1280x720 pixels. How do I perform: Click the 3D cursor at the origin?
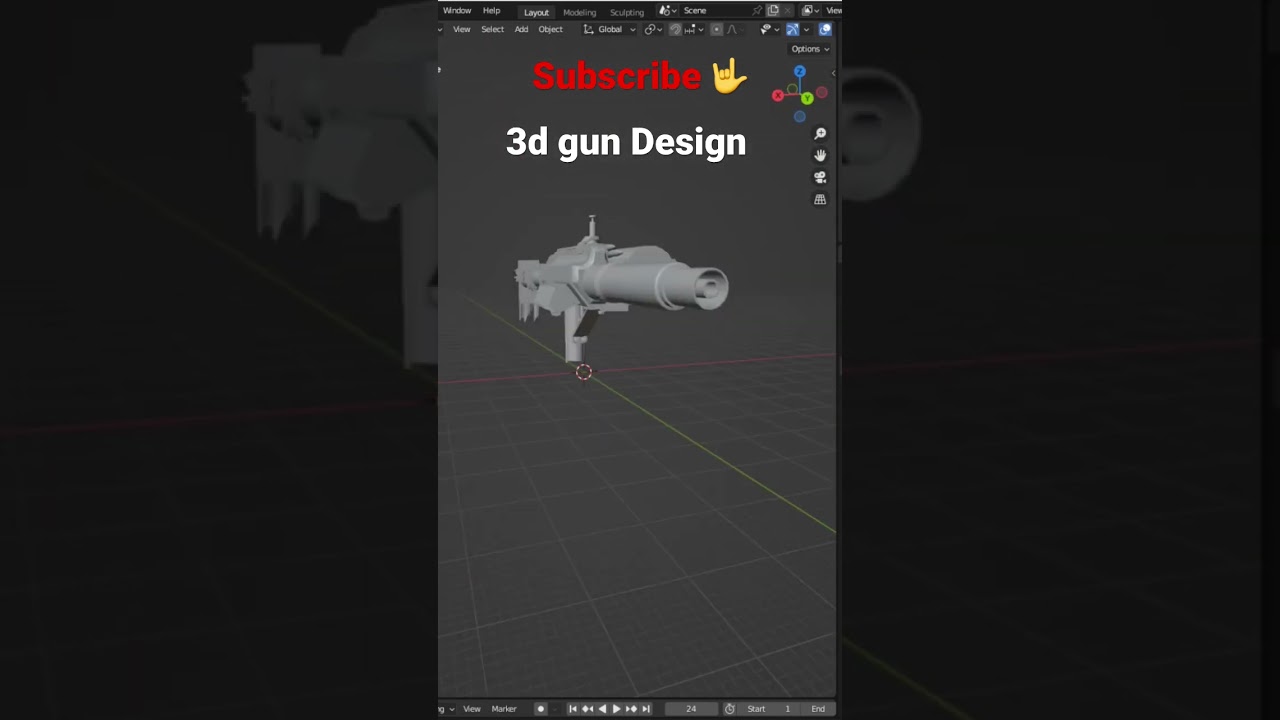pyautogui.click(x=584, y=372)
